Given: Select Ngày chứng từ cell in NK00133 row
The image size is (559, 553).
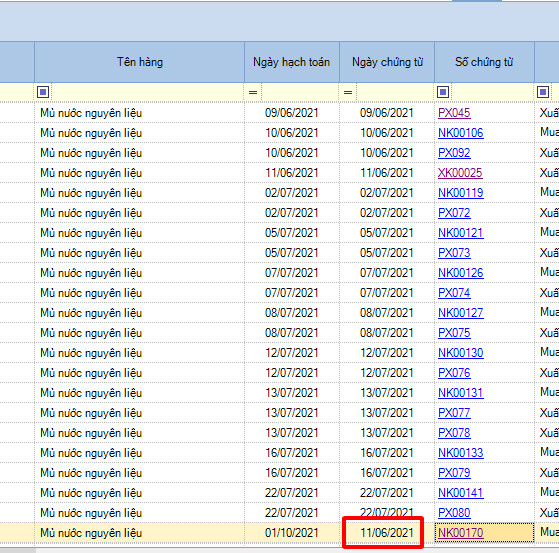Looking at the screenshot, I should [x=387, y=452].
